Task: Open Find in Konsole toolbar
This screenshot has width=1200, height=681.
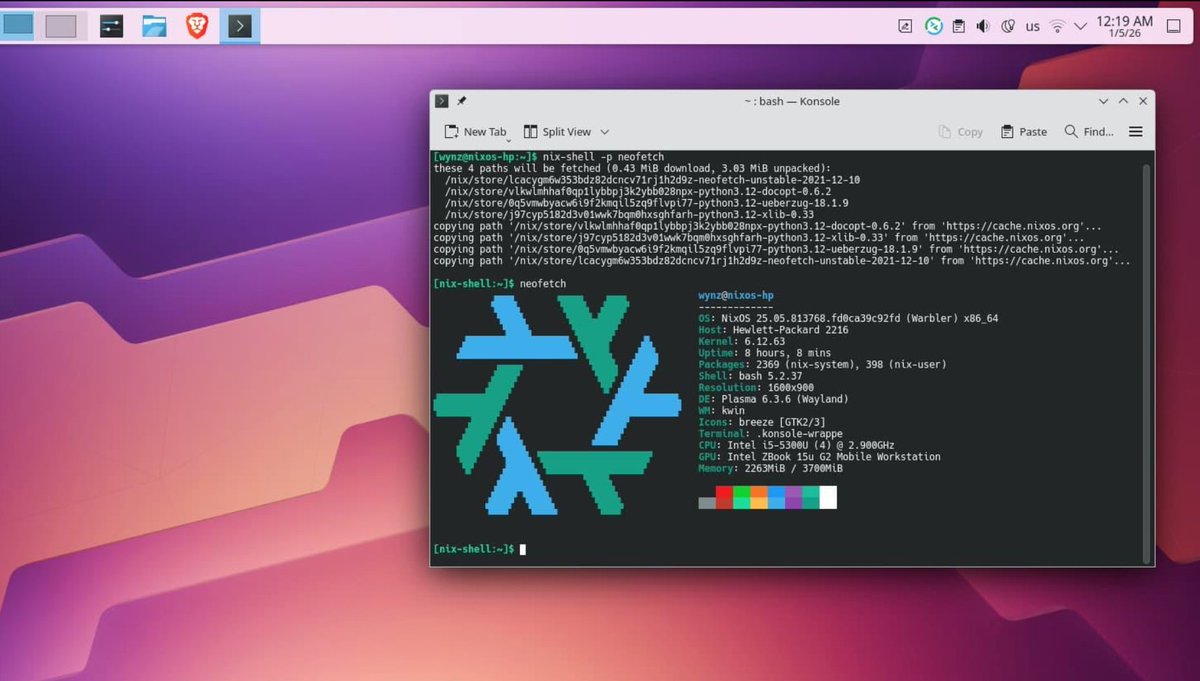Action: point(1089,132)
